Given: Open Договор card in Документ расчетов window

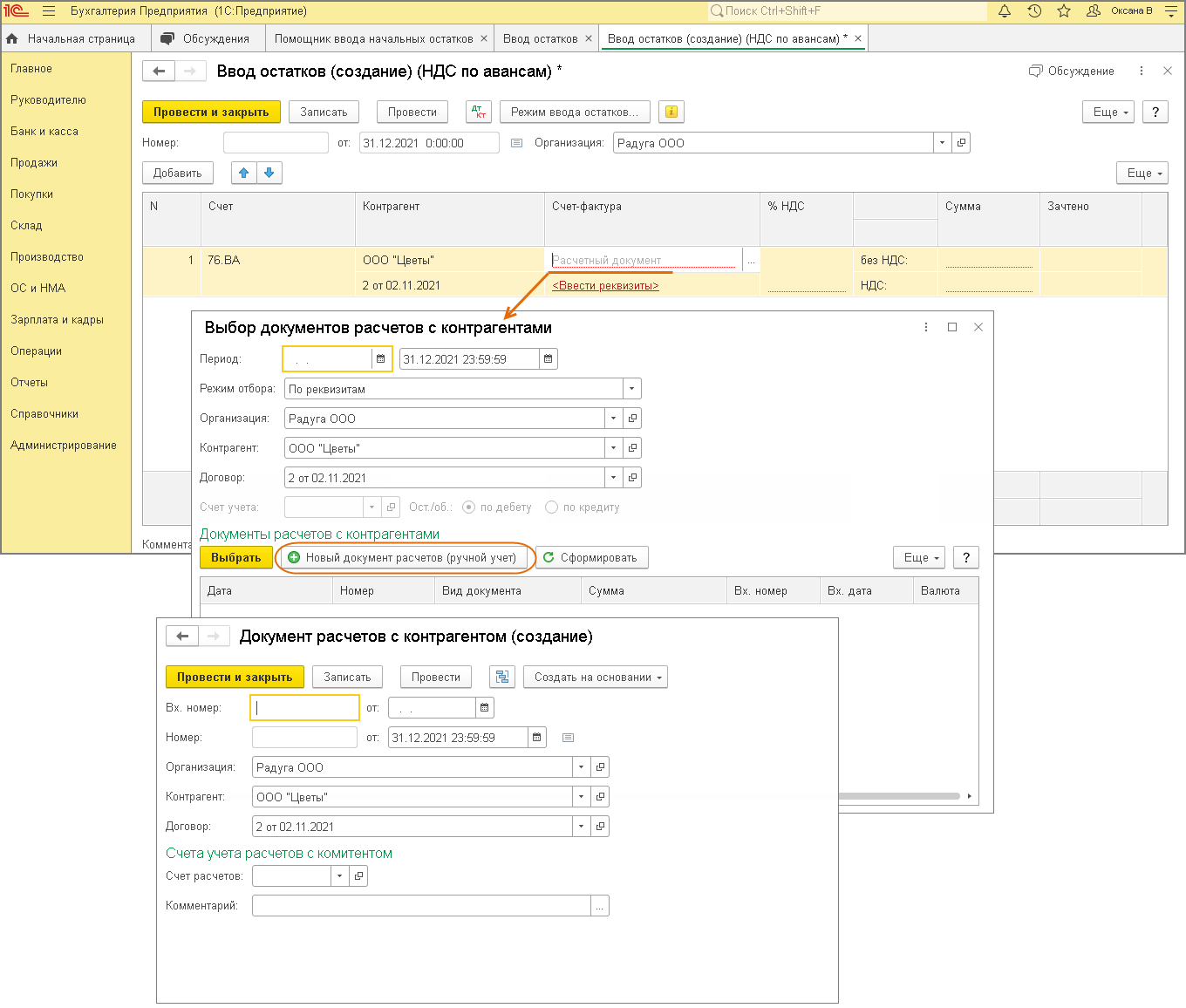Looking at the screenshot, I should [600, 827].
